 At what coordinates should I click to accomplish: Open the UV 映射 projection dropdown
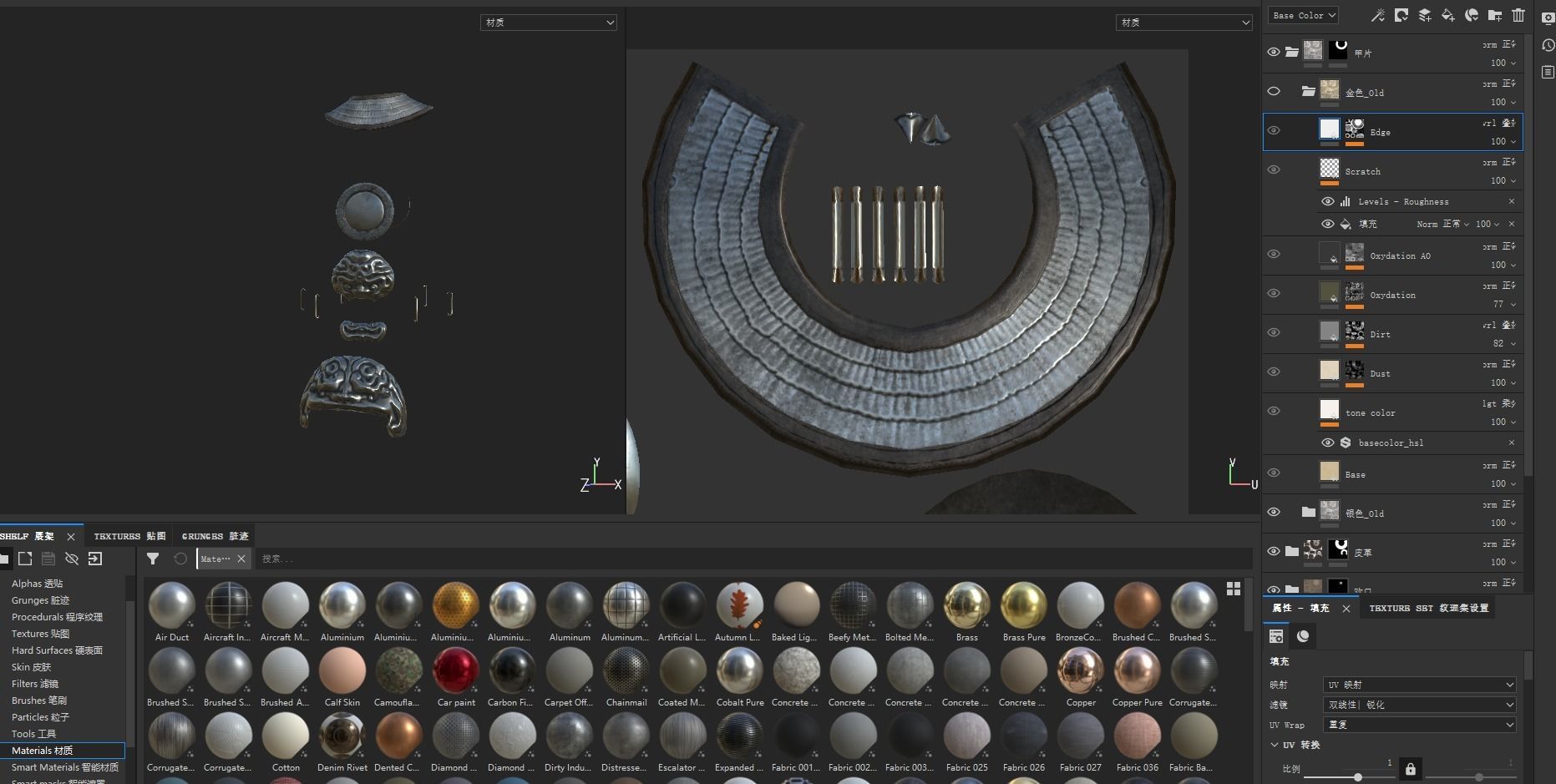click(x=1420, y=685)
